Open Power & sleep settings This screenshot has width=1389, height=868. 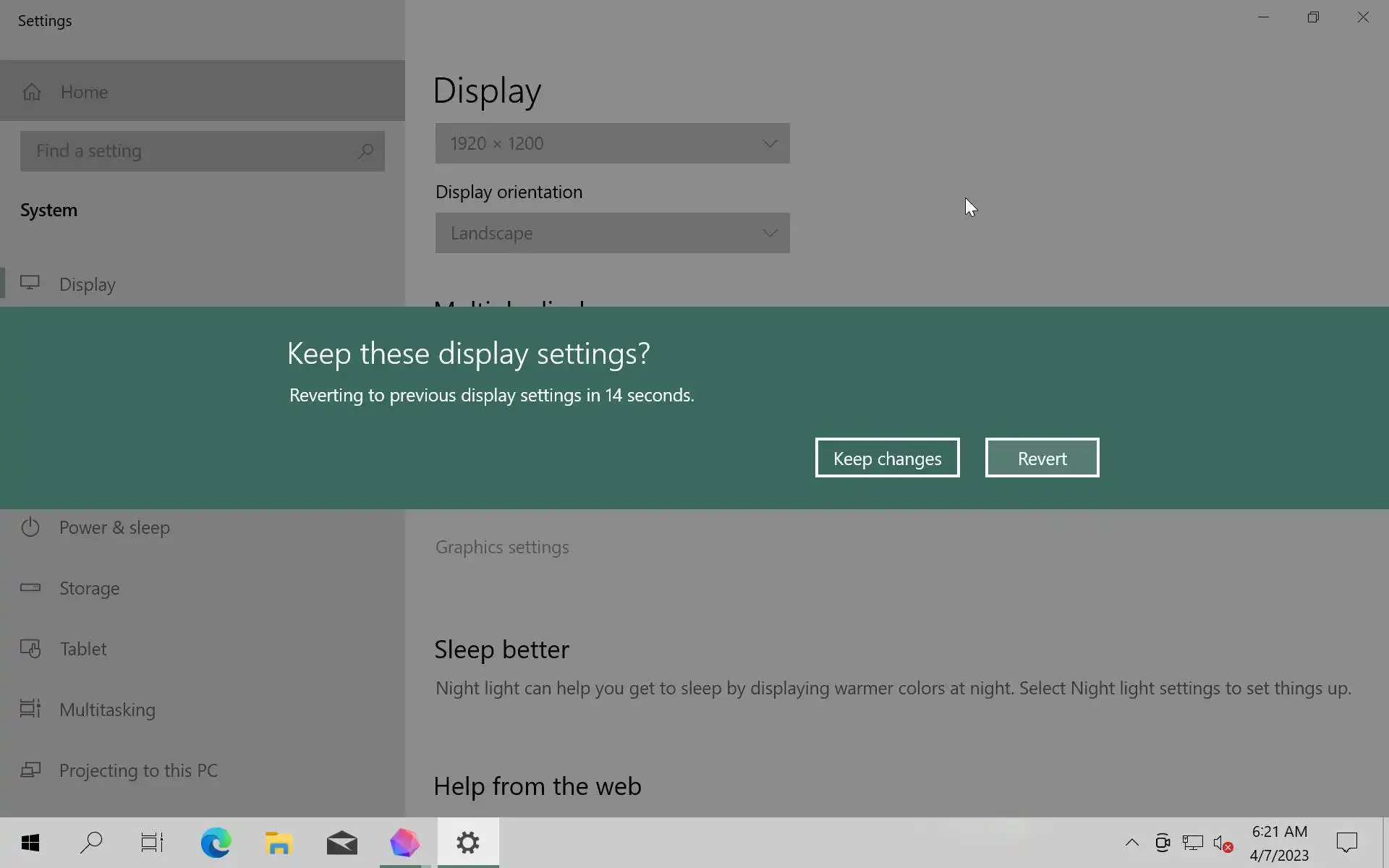point(114,527)
